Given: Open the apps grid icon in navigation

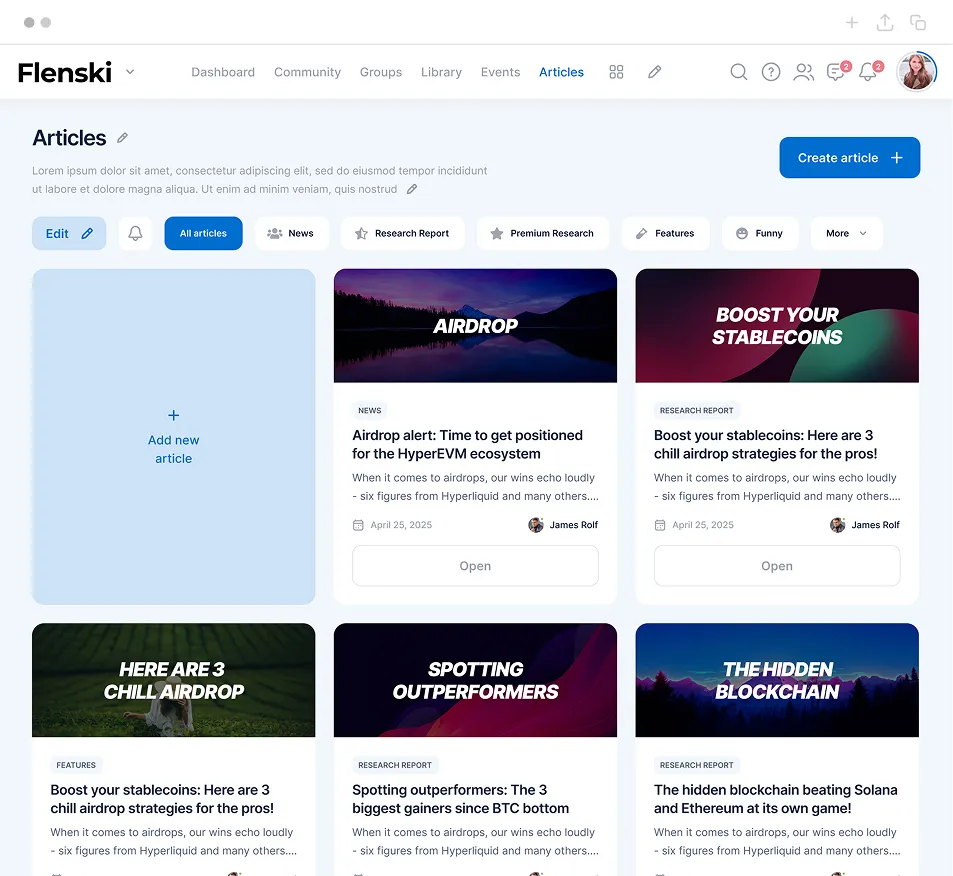Looking at the screenshot, I should [x=616, y=72].
